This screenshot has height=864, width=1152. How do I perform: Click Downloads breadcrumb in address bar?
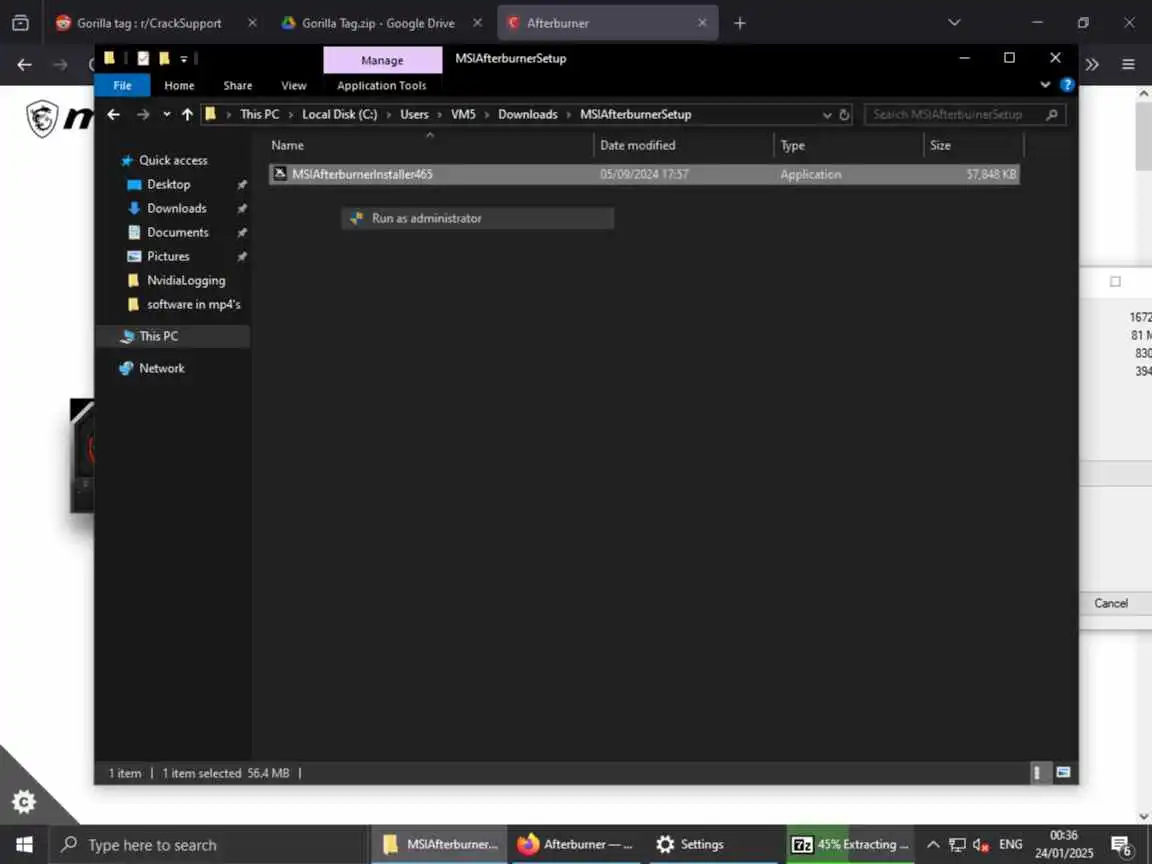click(x=528, y=115)
